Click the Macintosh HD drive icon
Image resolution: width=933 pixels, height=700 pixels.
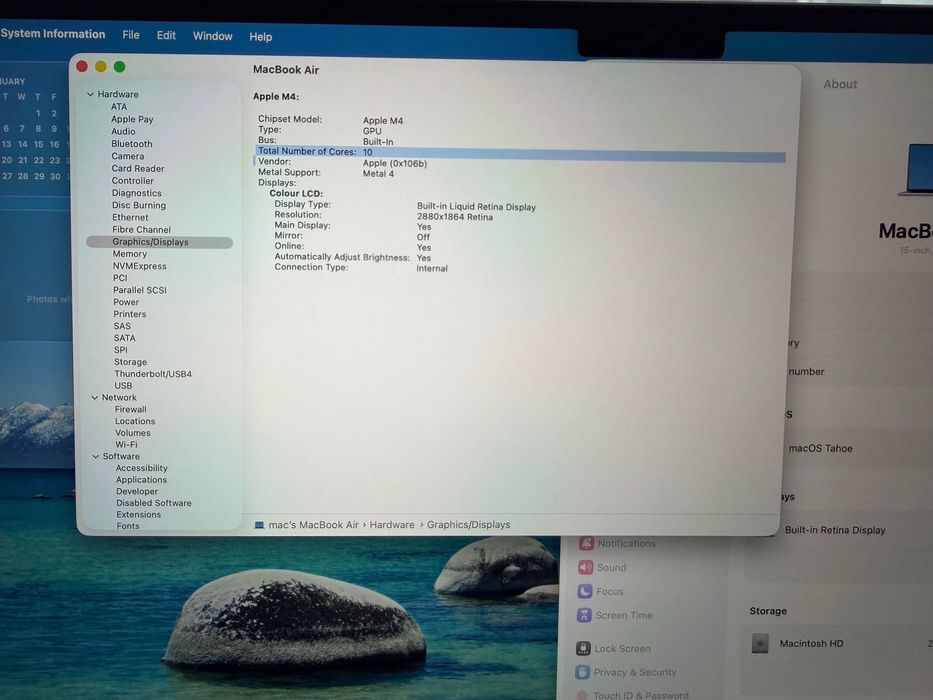coord(760,643)
